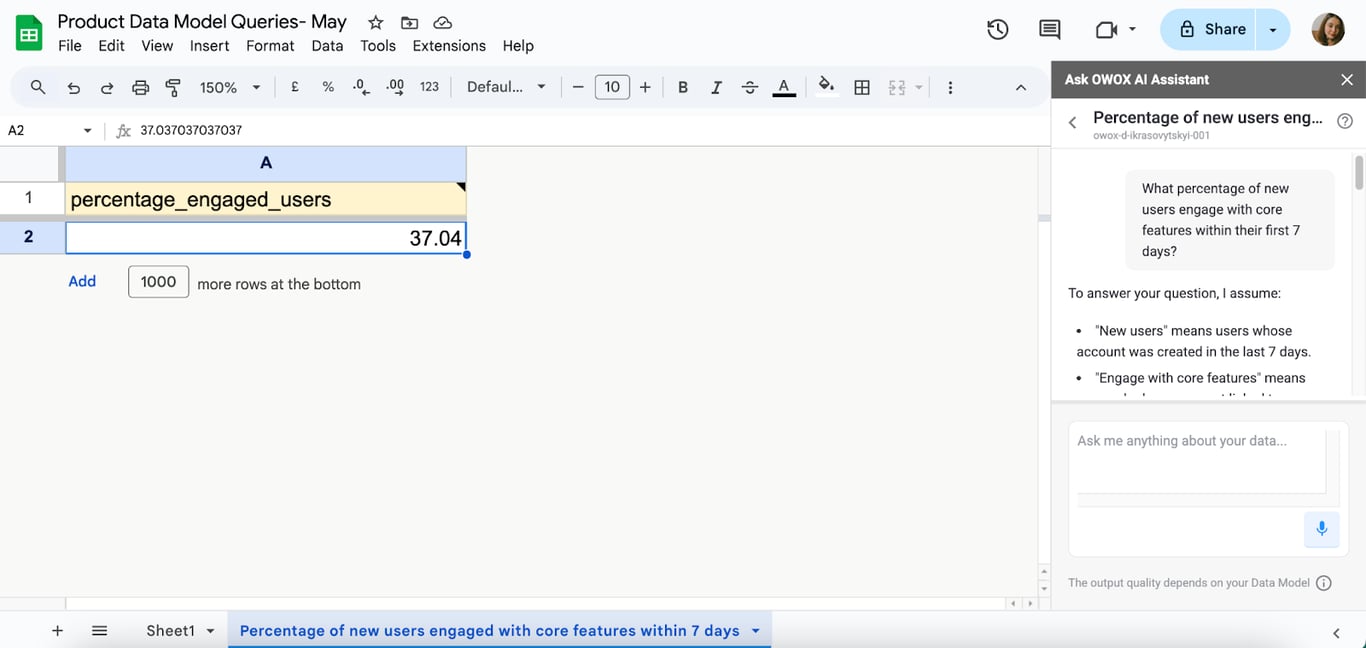Go back in the OWOX assistant panel
The width and height of the screenshot is (1366, 648).
tap(1072, 123)
